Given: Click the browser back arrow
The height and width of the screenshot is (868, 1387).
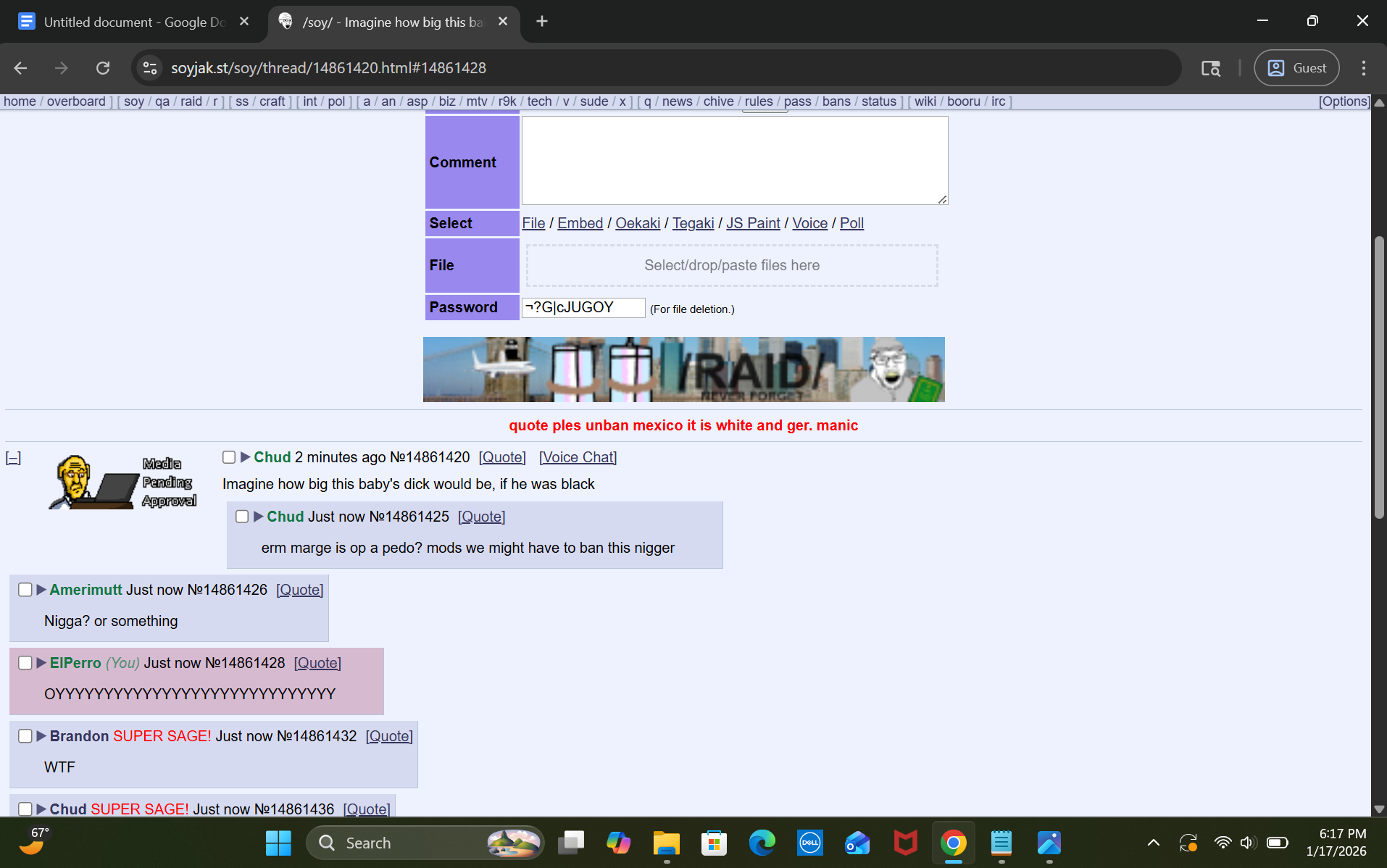Looking at the screenshot, I should point(20,68).
